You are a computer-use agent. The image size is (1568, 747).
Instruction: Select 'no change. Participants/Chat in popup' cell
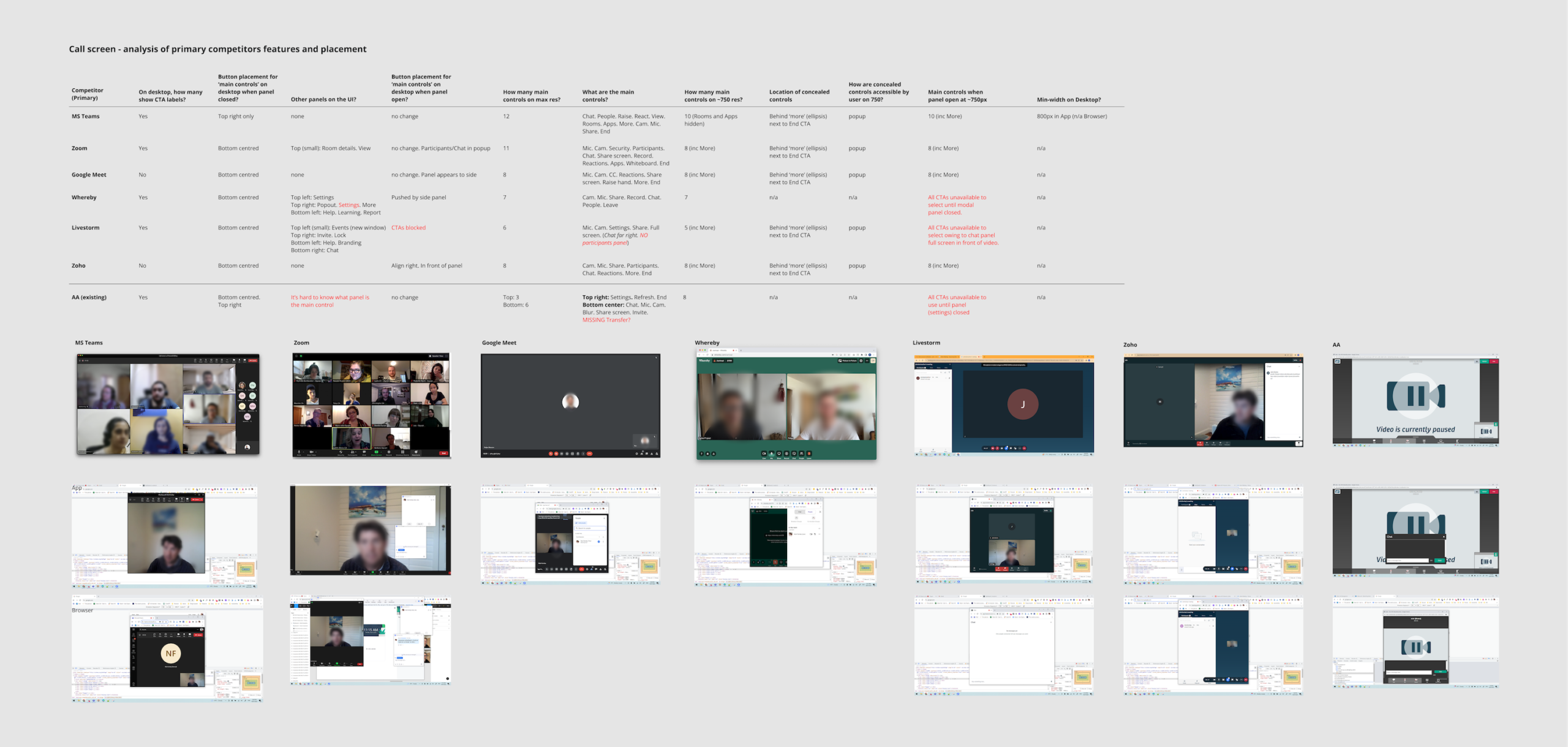pos(441,148)
